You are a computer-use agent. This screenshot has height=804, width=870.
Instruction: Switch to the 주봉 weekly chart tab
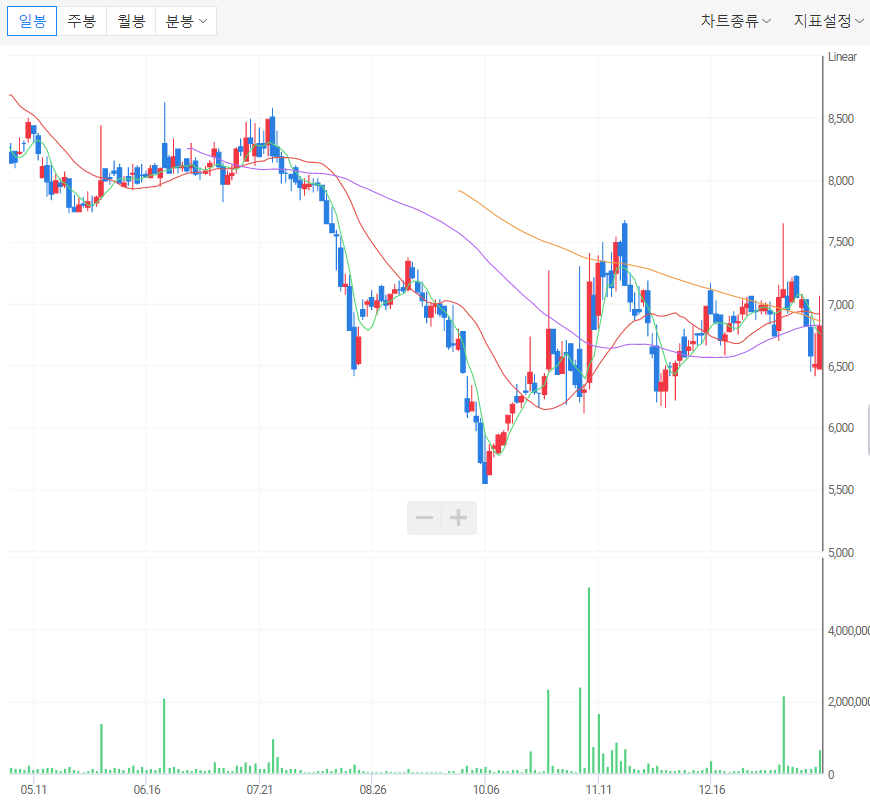tap(82, 21)
